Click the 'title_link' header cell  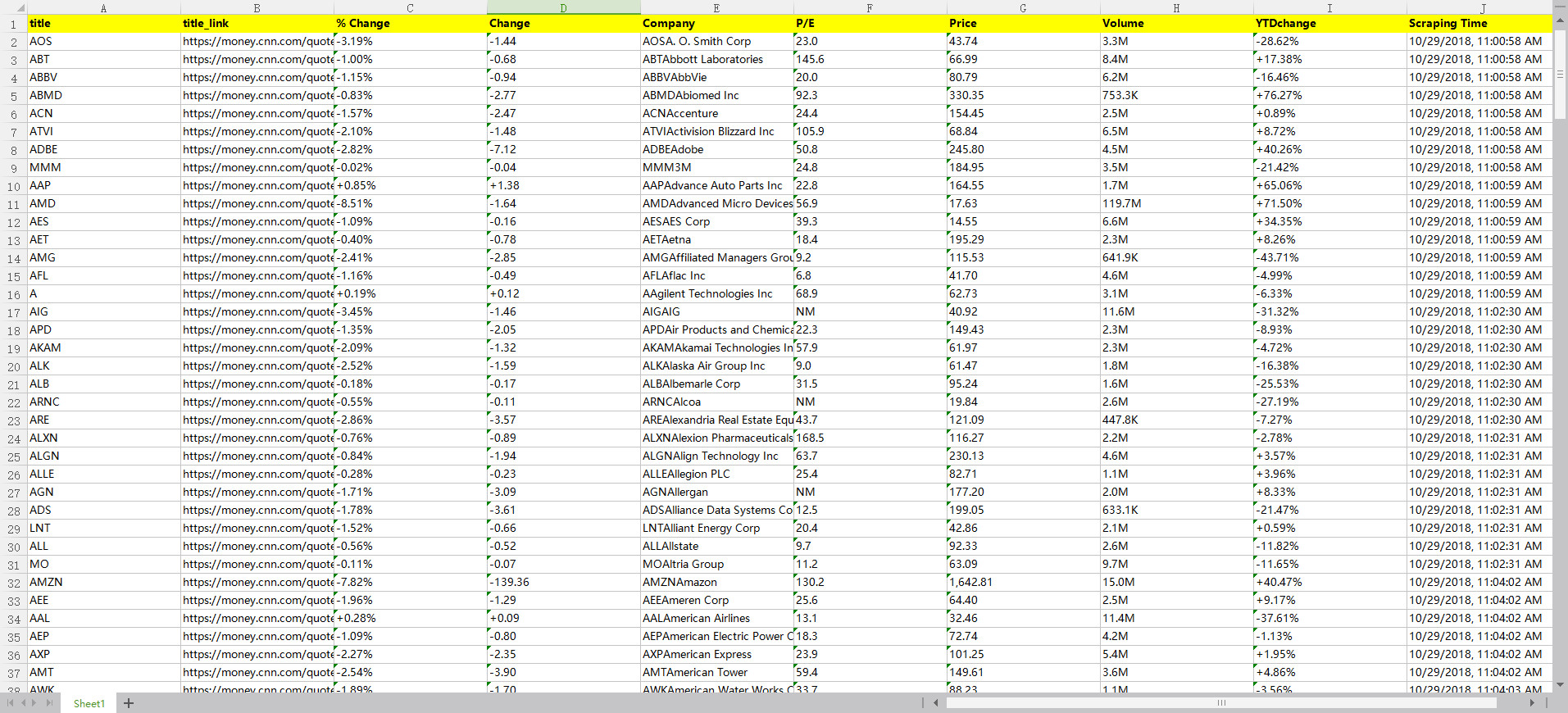(x=257, y=24)
